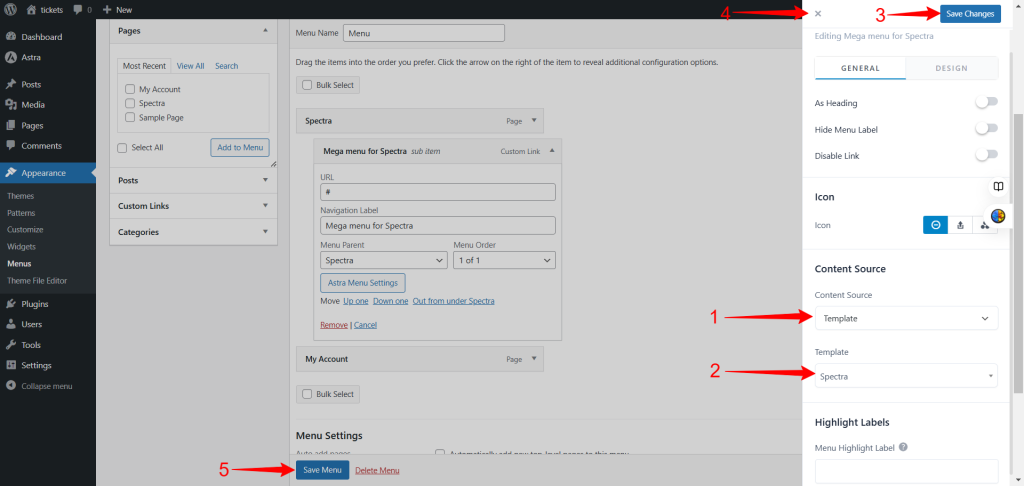Open the Content Source dropdown
The height and width of the screenshot is (486, 1024).
coord(906,318)
